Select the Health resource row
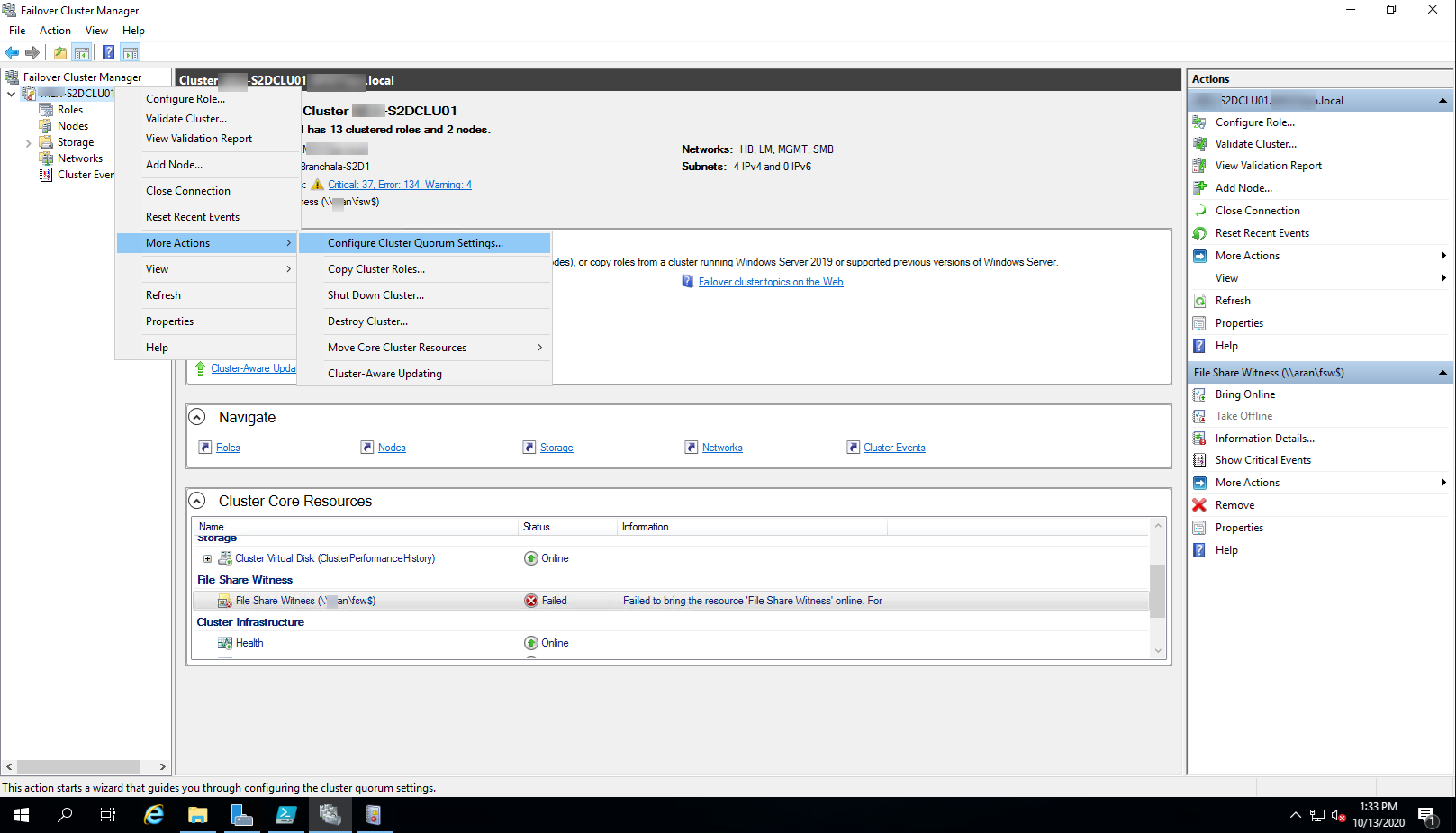 coord(671,643)
